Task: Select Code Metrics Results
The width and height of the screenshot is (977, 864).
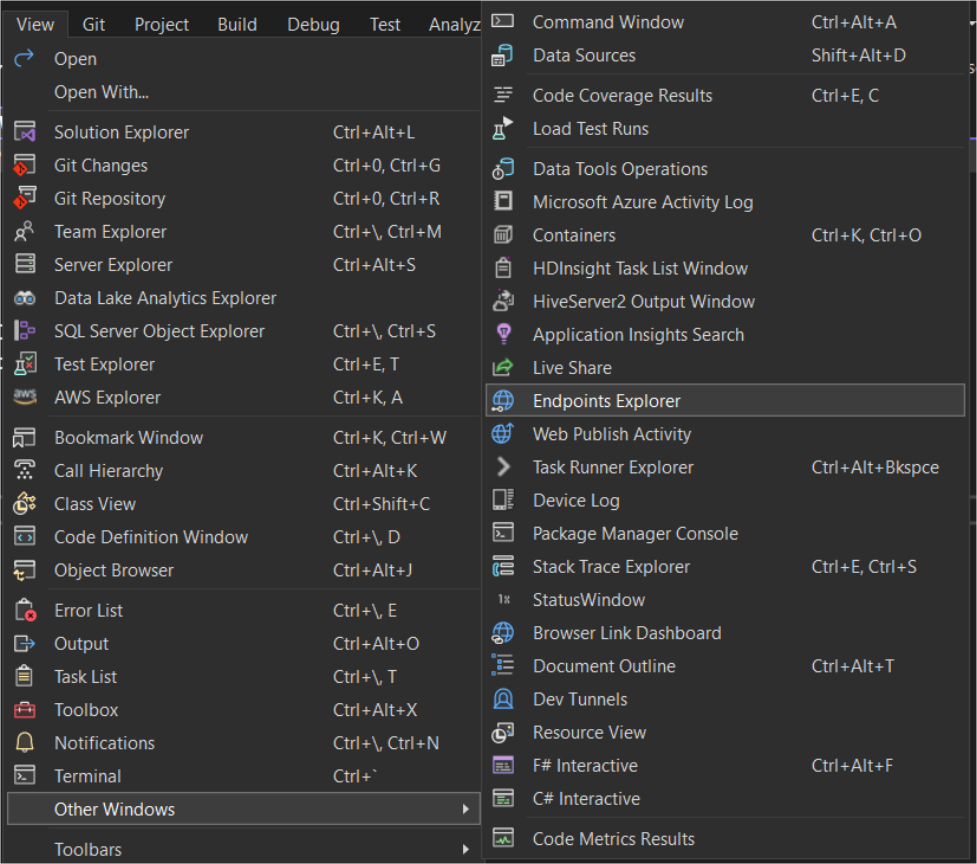Action: coord(613,839)
